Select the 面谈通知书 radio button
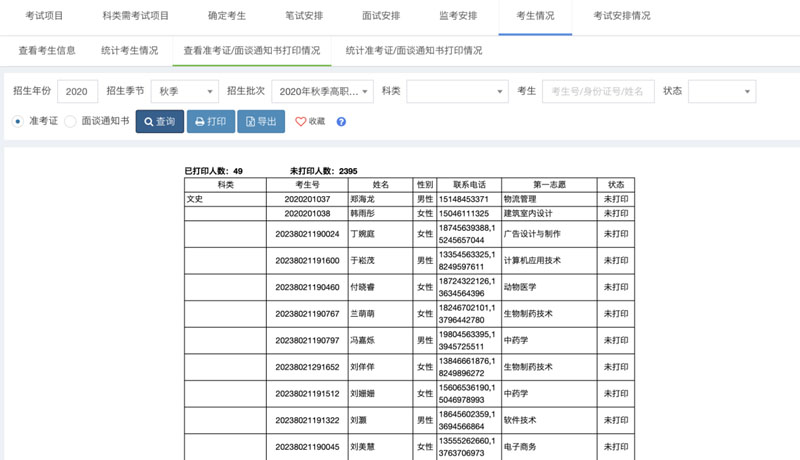 [x=70, y=121]
